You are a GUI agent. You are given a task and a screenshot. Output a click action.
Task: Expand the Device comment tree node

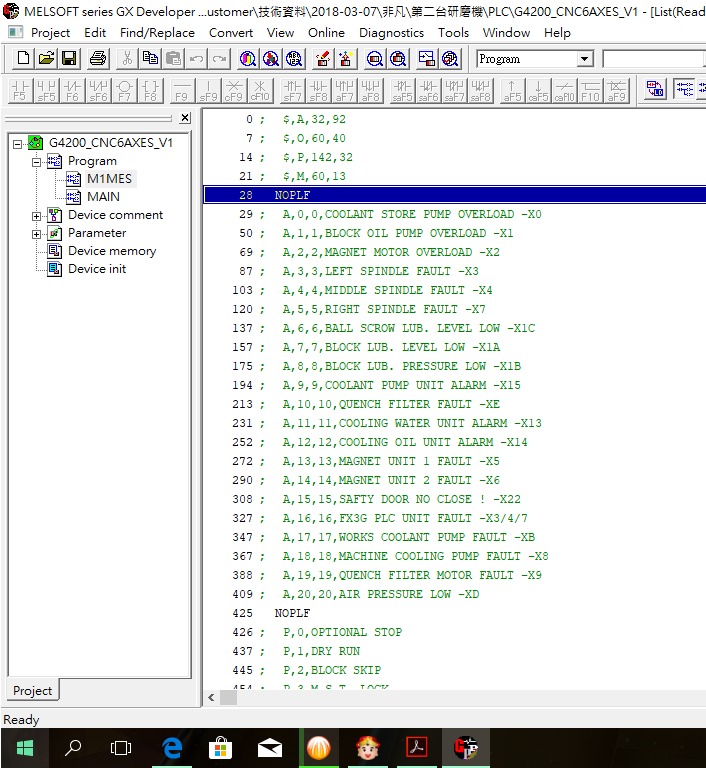(x=37, y=215)
